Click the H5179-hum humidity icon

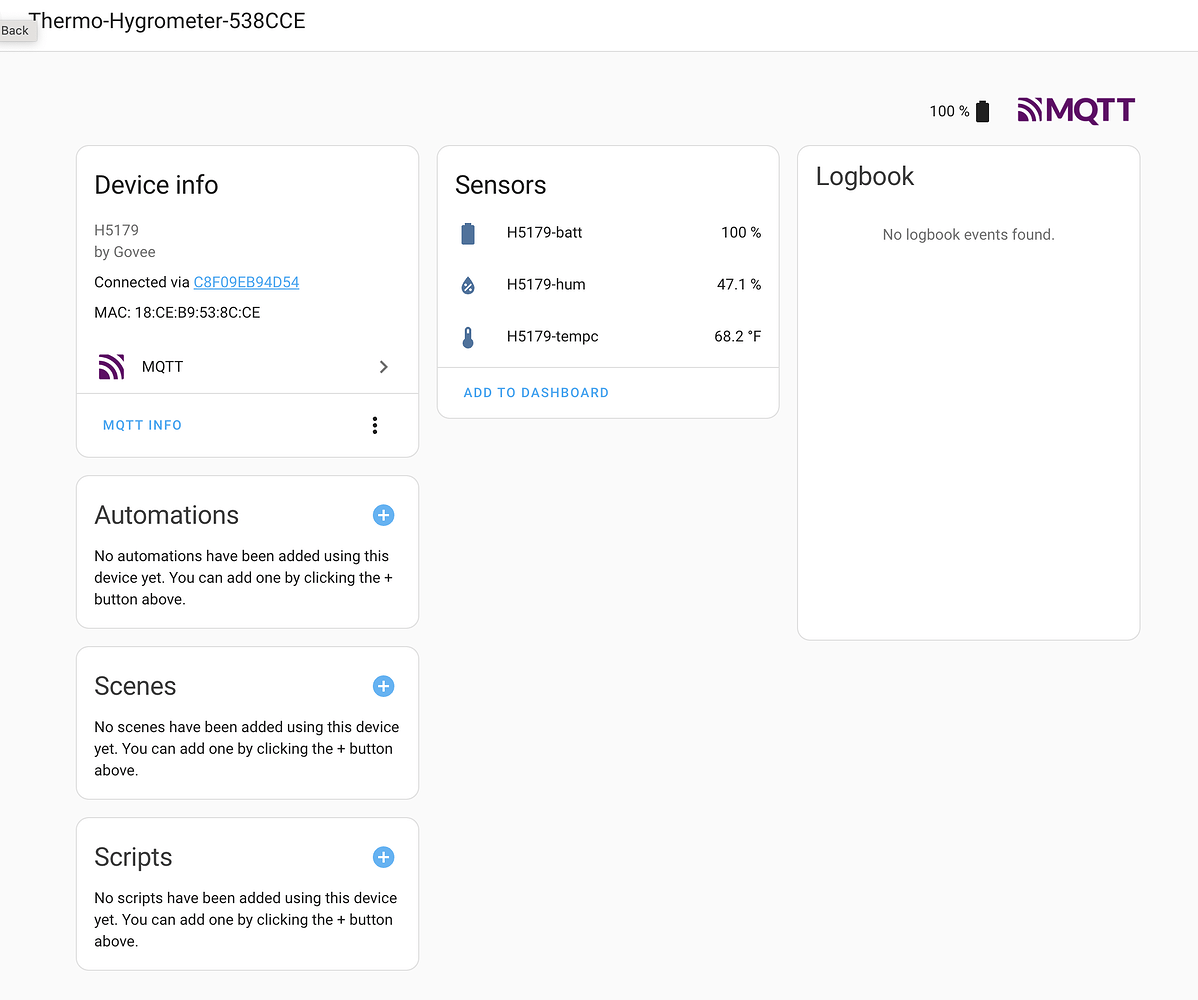click(468, 285)
